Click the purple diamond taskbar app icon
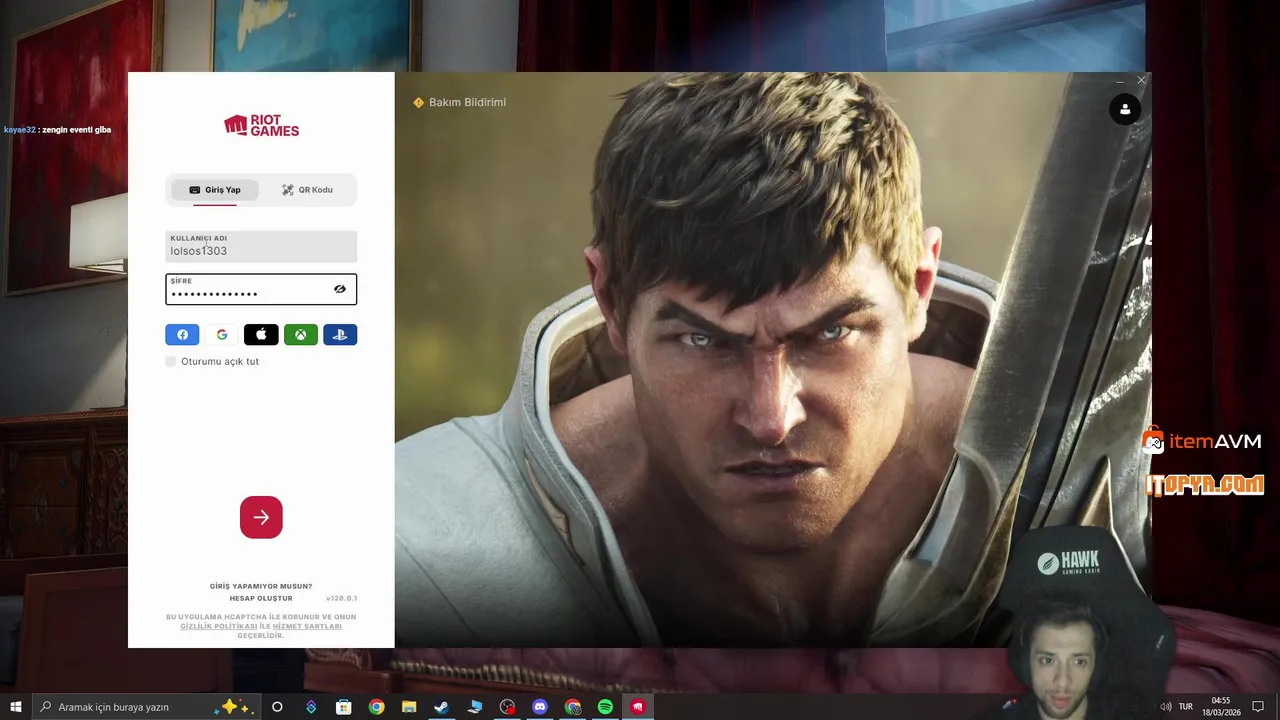 coord(311,707)
